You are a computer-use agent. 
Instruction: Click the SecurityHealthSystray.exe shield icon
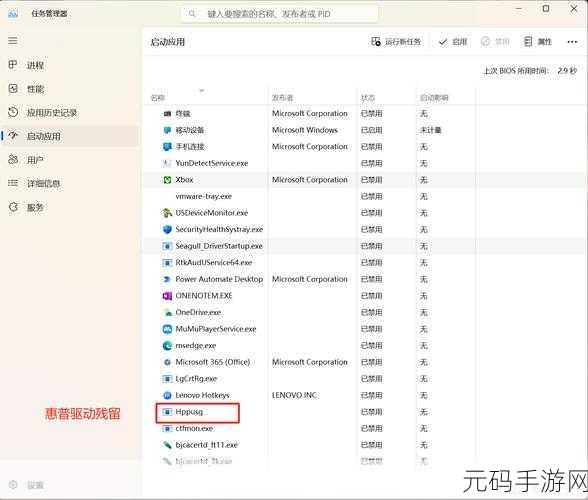(167, 230)
